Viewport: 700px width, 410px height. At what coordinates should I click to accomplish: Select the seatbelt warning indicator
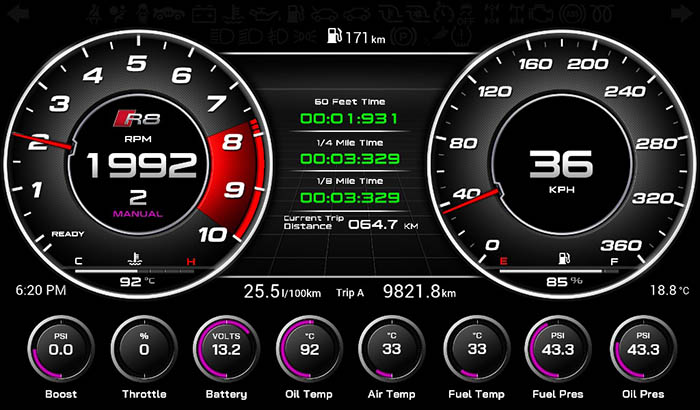pyautogui.click(x=95, y=14)
